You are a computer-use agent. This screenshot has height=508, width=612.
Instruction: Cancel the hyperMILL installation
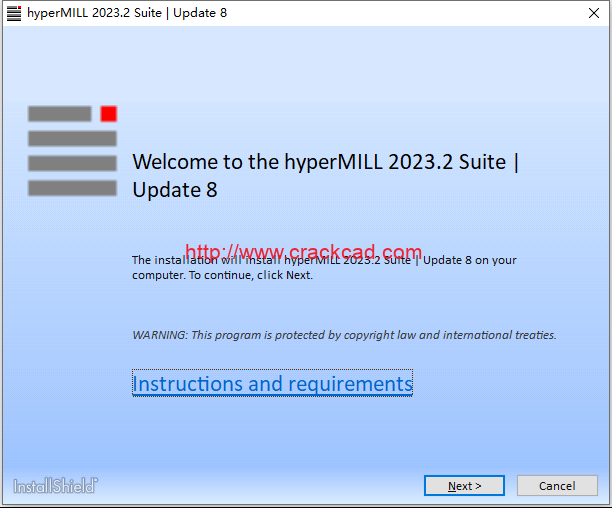click(x=557, y=486)
